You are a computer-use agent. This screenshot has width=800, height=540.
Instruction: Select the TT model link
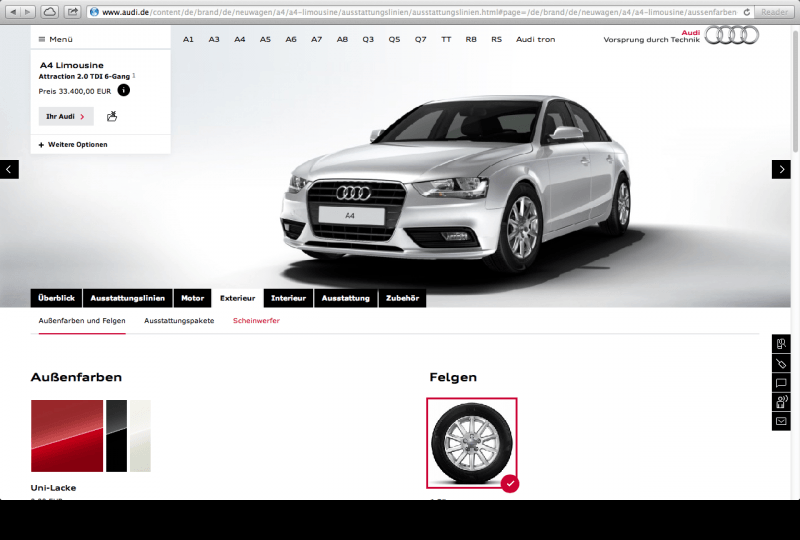[x=446, y=39]
